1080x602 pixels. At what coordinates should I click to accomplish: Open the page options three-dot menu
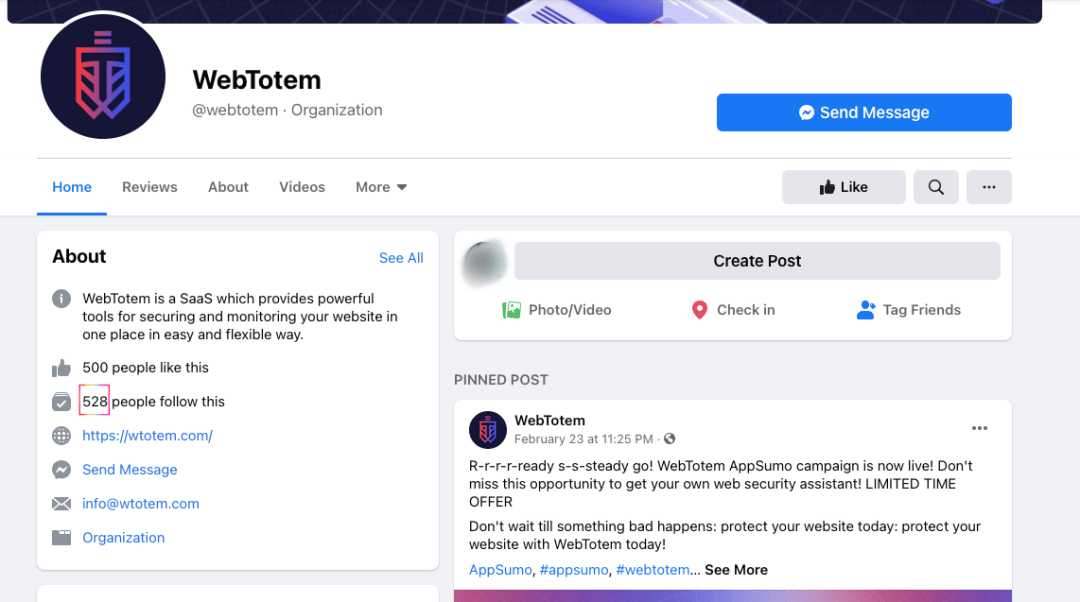pyautogui.click(x=988, y=187)
